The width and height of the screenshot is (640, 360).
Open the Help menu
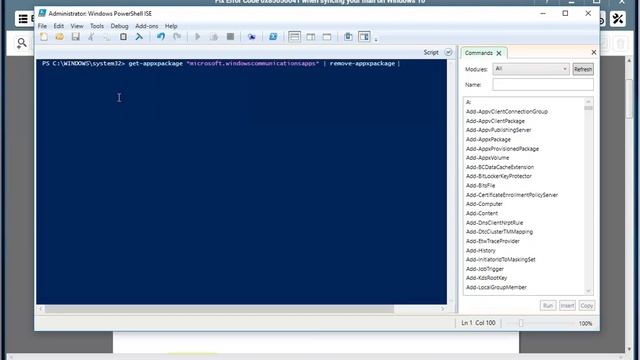click(171, 26)
